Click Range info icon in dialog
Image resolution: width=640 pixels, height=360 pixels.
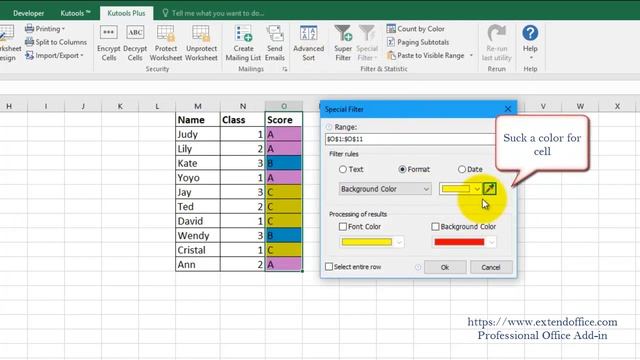(x=329, y=127)
